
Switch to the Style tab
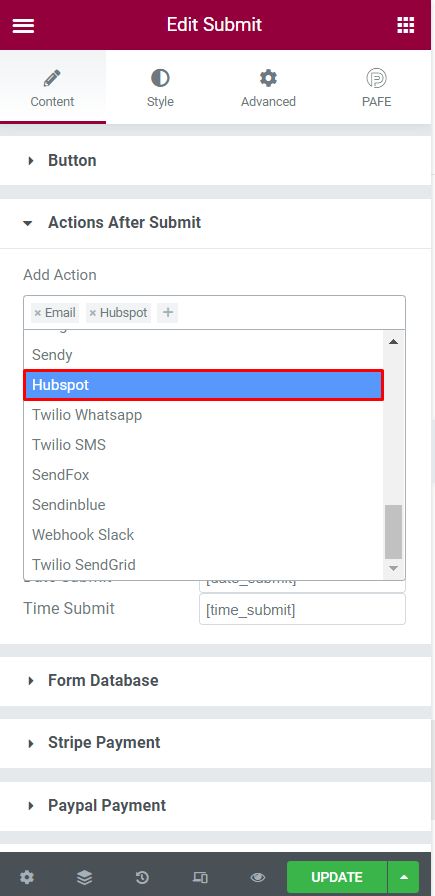point(160,88)
